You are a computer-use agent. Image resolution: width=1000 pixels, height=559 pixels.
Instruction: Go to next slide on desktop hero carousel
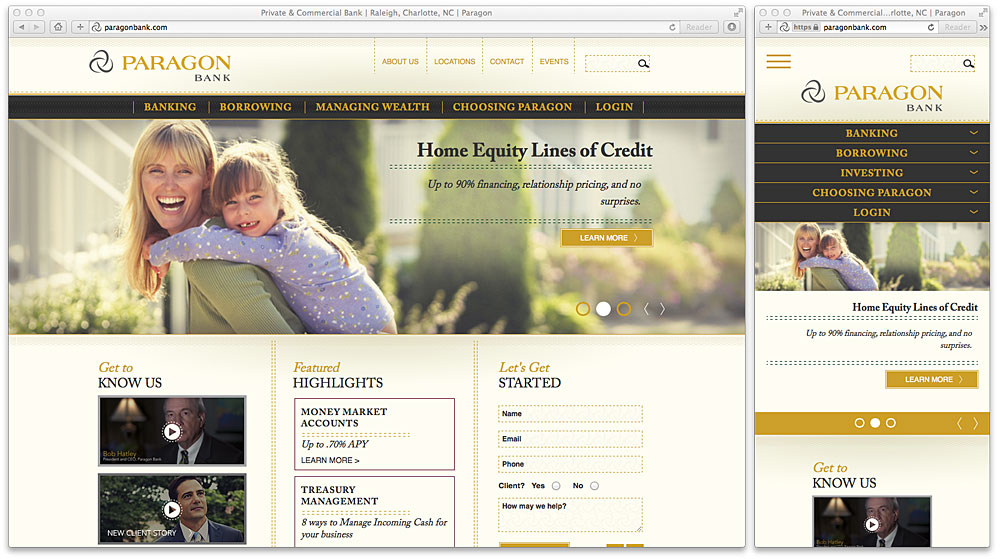click(662, 309)
